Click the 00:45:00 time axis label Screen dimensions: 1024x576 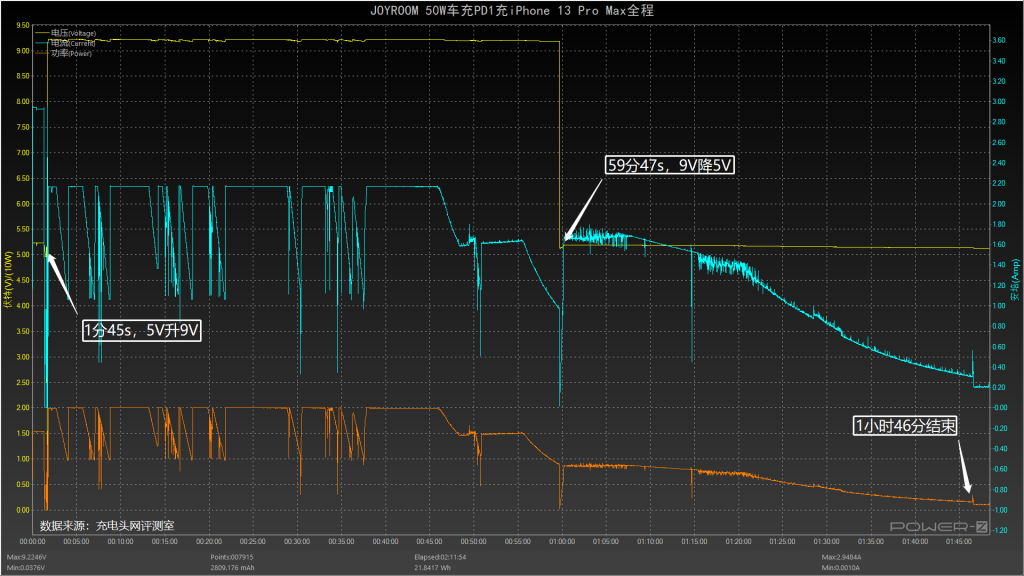(x=430, y=541)
